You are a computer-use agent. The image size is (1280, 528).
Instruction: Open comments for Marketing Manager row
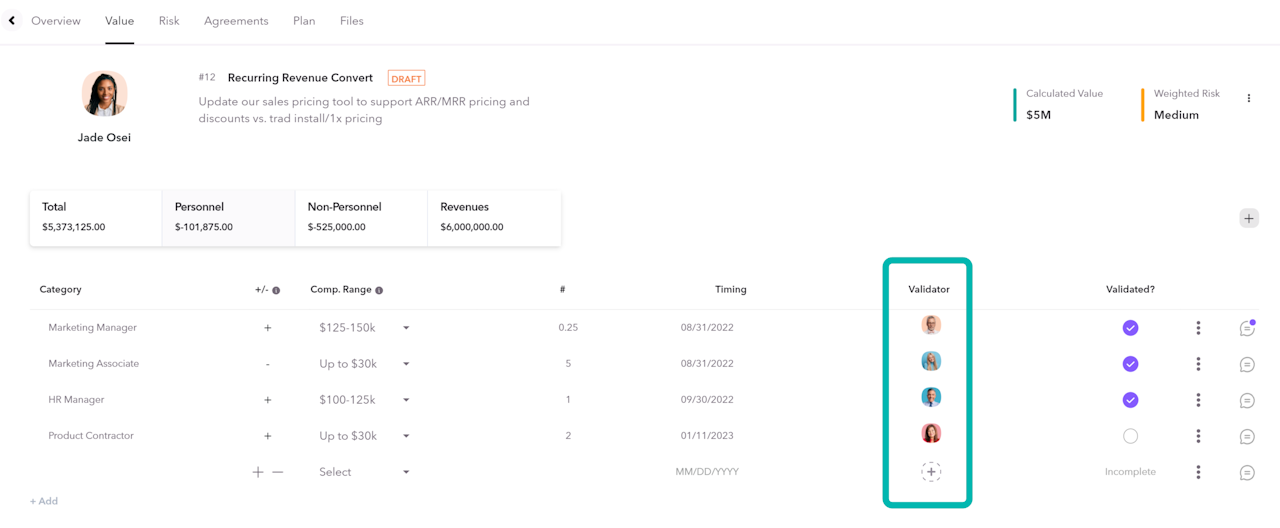[x=1247, y=328]
